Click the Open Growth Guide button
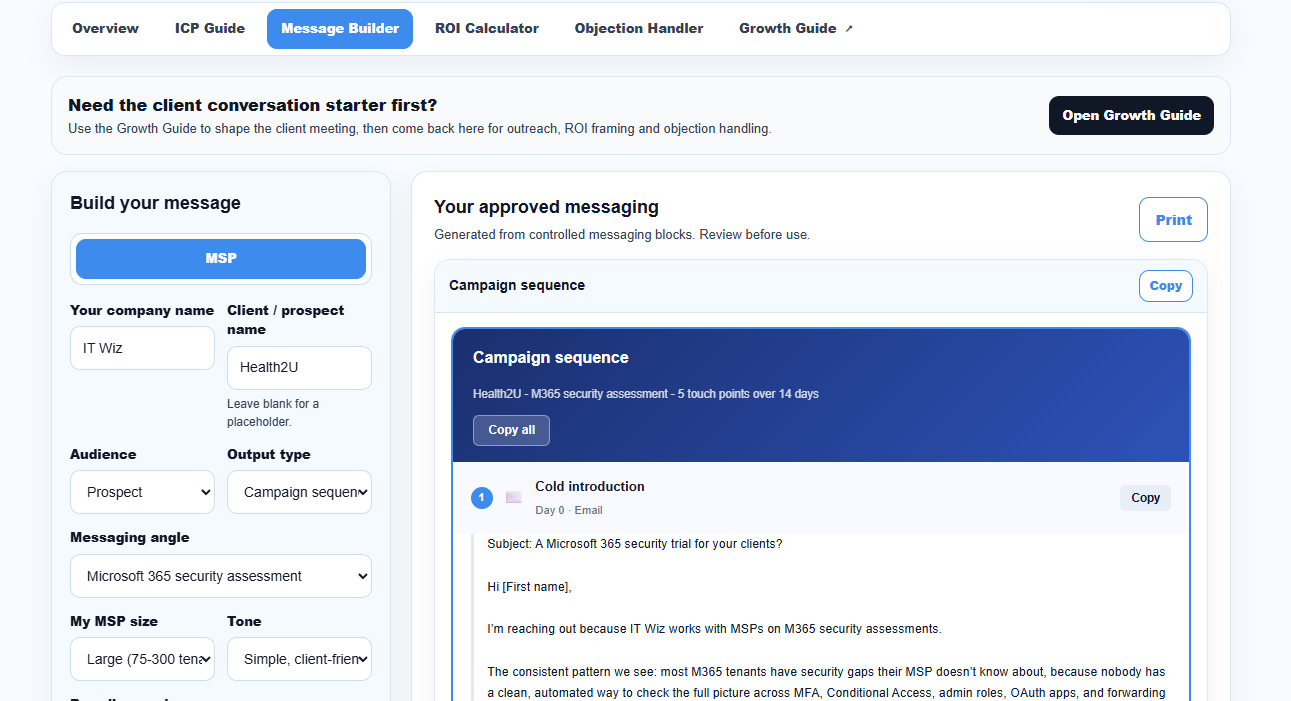 coord(1131,115)
